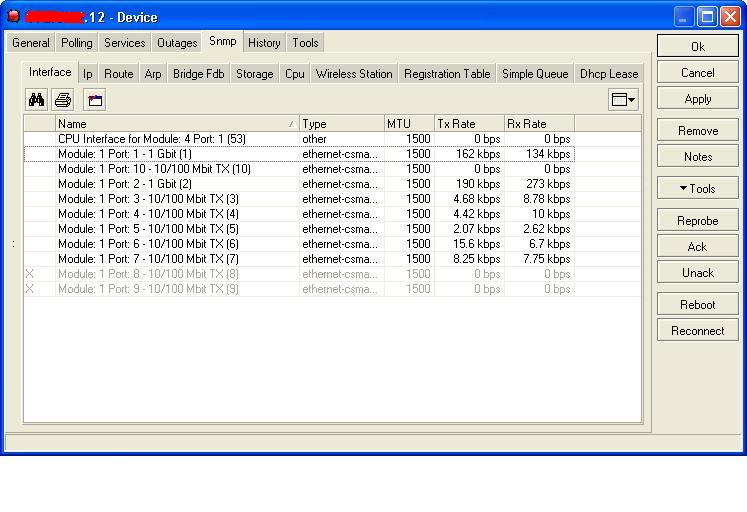This screenshot has width=747, height=512.
Task: Click the 'other' Type cell
Action: [x=342, y=139]
